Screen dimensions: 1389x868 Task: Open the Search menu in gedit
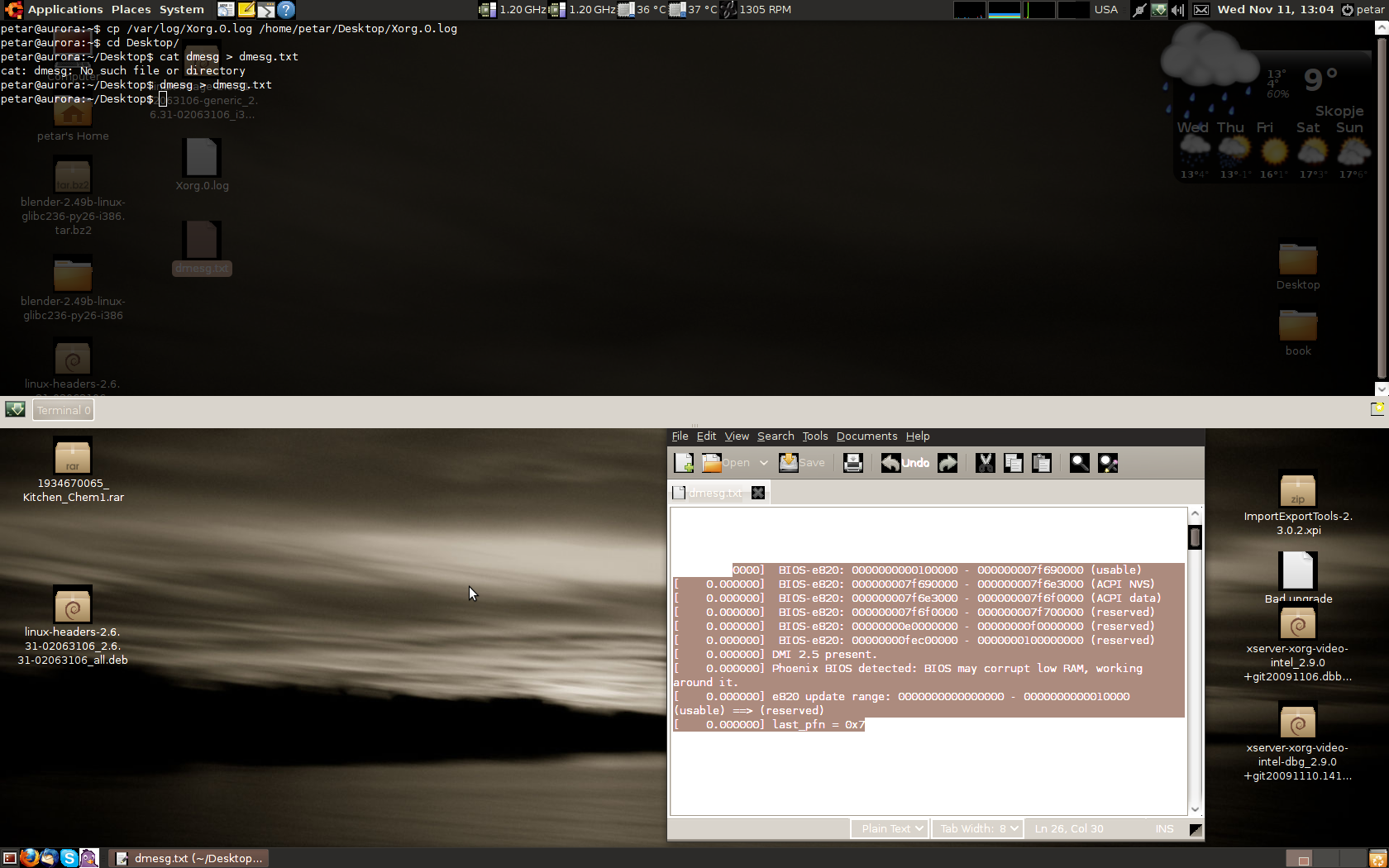775,436
